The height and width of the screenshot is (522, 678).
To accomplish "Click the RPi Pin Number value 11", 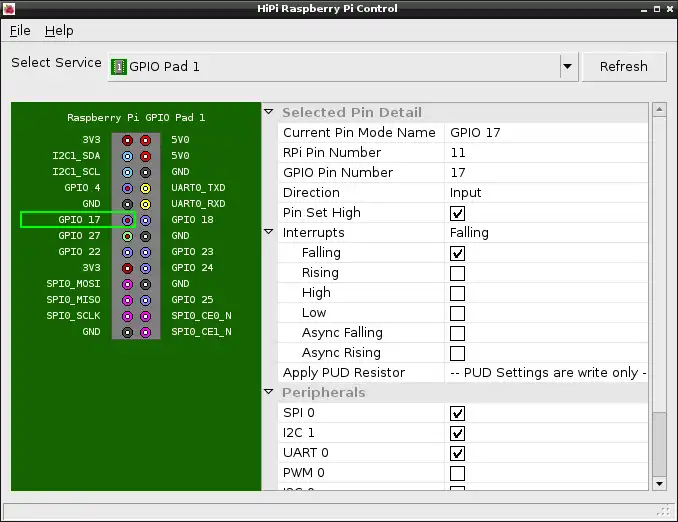I will [x=458, y=153].
